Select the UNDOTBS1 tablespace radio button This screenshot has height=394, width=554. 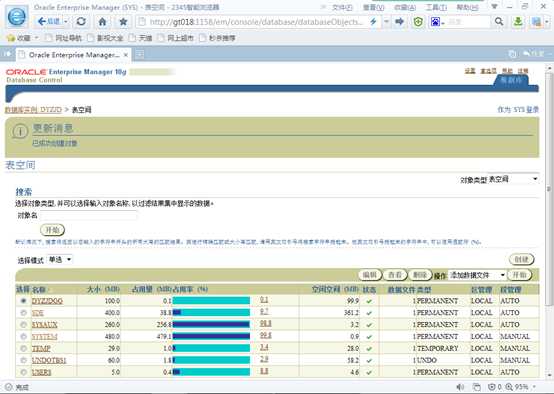tap(23, 360)
